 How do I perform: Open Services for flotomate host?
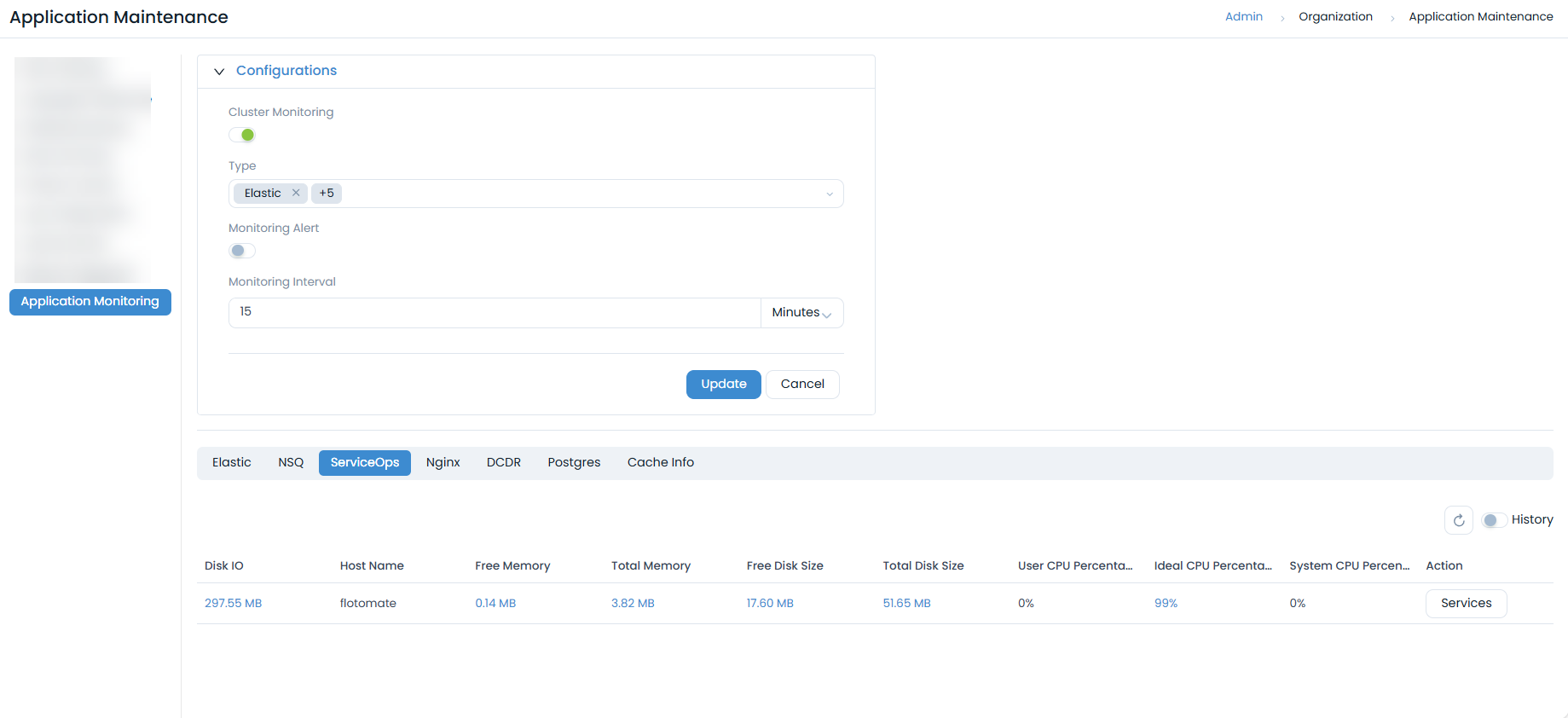pos(1466,603)
